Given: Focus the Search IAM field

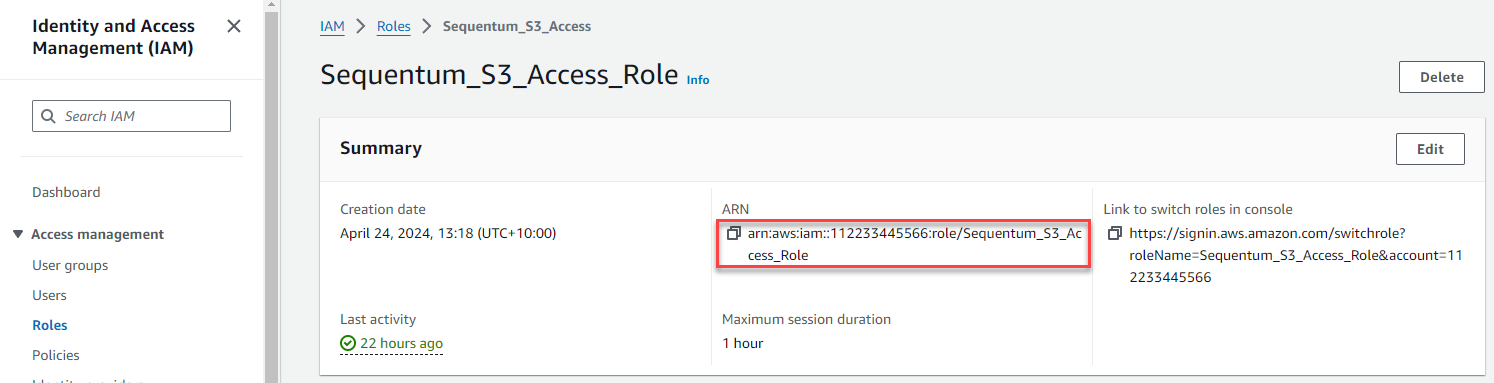Looking at the screenshot, I should coord(132,116).
